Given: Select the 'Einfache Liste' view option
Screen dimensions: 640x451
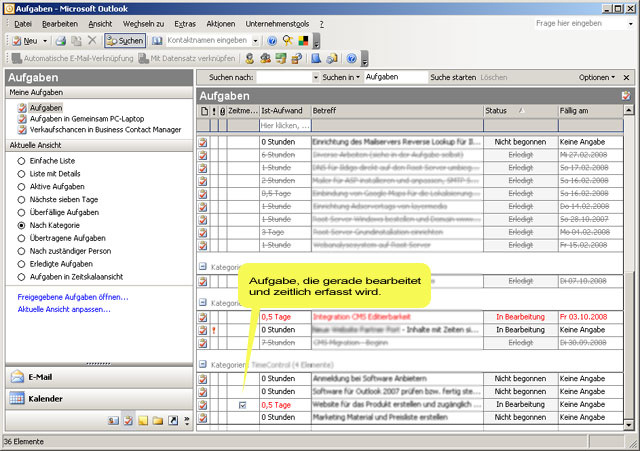Looking at the screenshot, I should [x=22, y=161].
